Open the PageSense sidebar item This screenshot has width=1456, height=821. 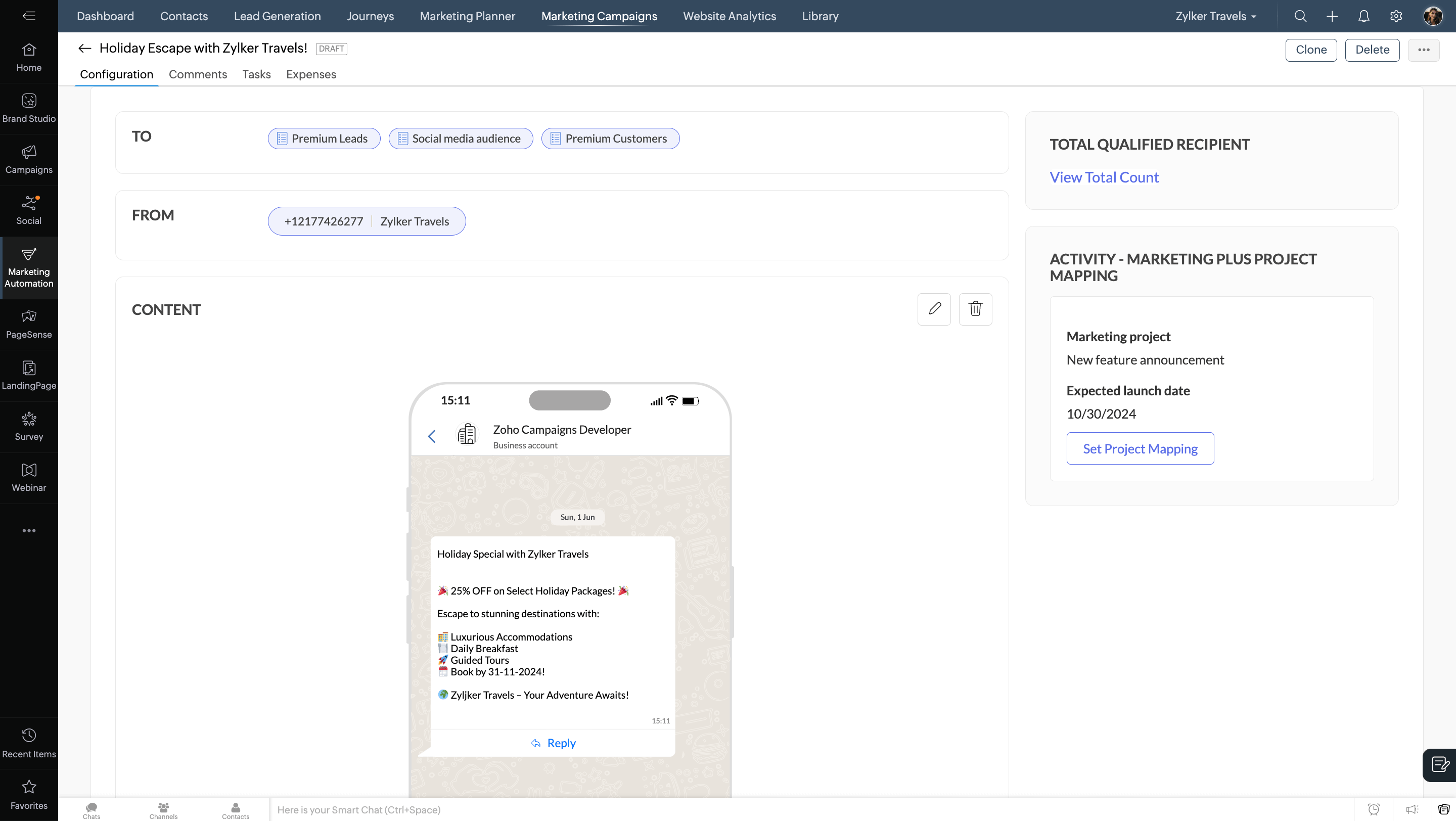click(x=29, y=324)
